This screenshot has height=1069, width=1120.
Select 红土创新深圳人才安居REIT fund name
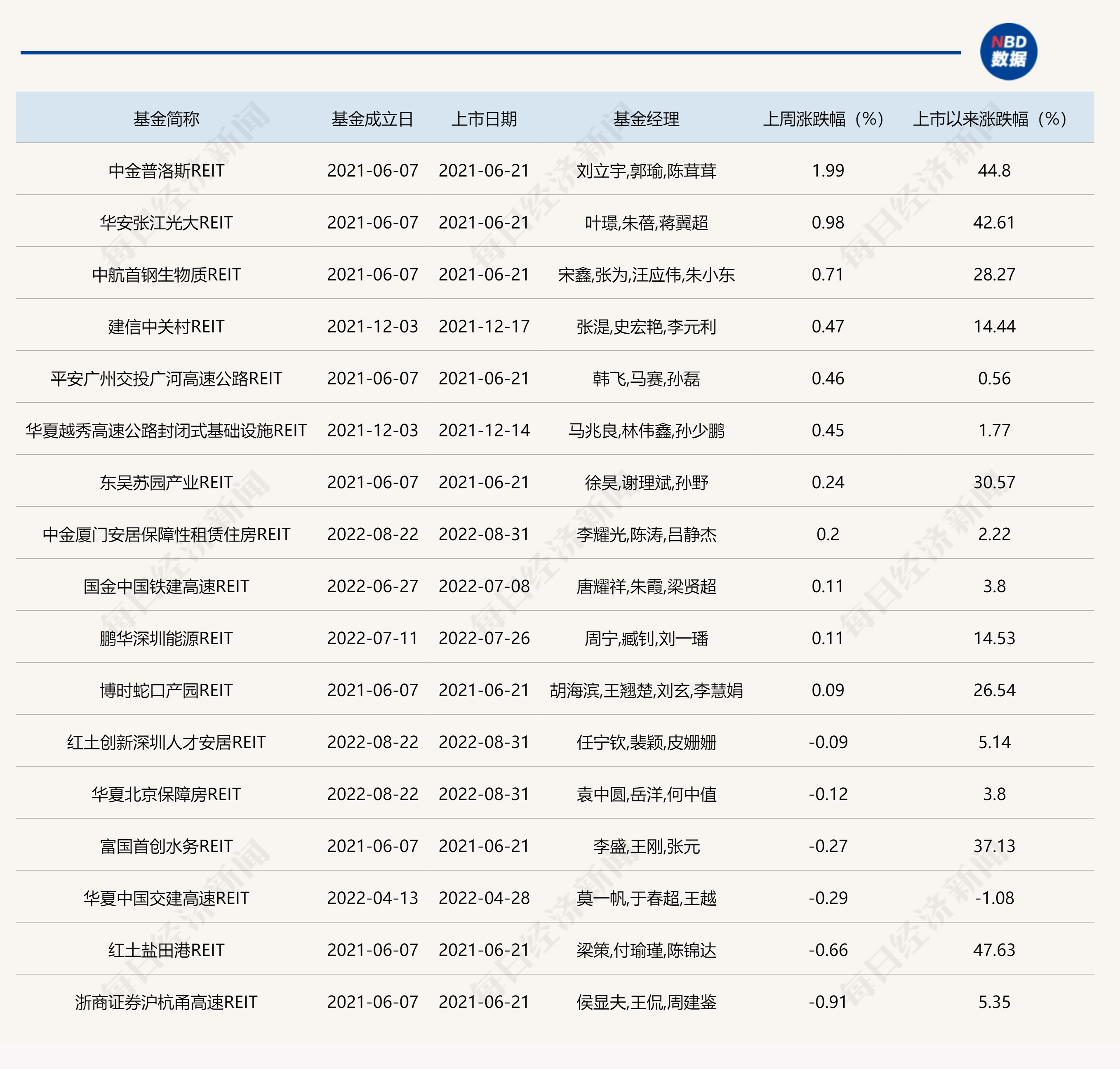[x=166, y=742]
